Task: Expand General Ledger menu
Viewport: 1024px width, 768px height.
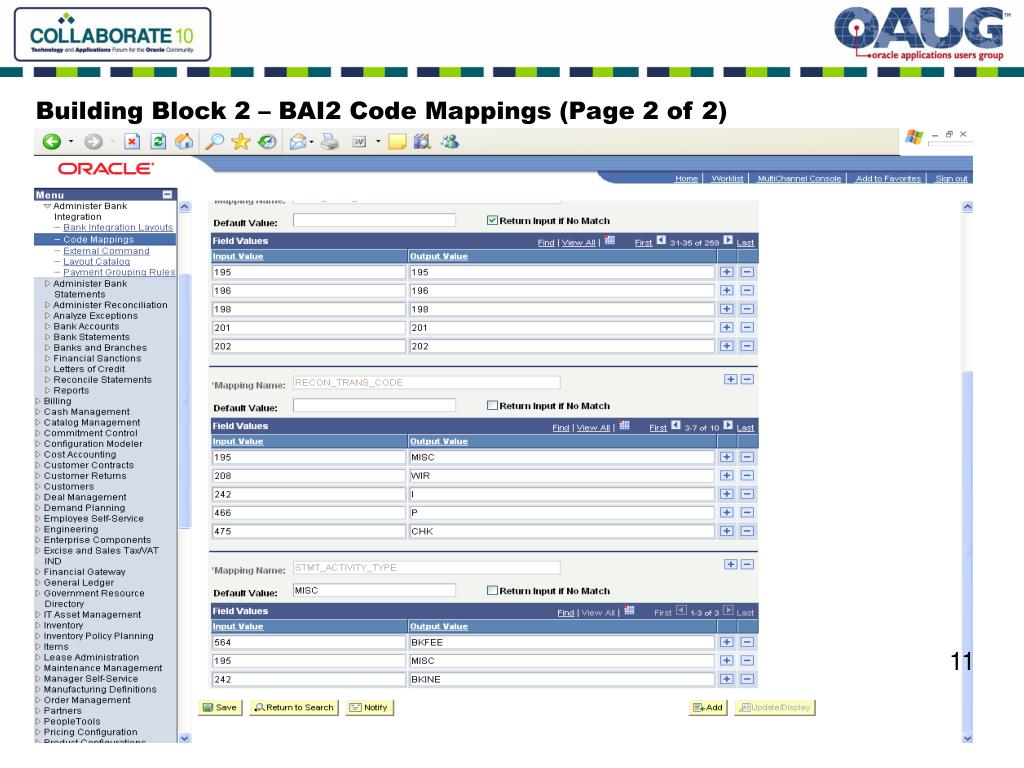Action: pos(38,583)
